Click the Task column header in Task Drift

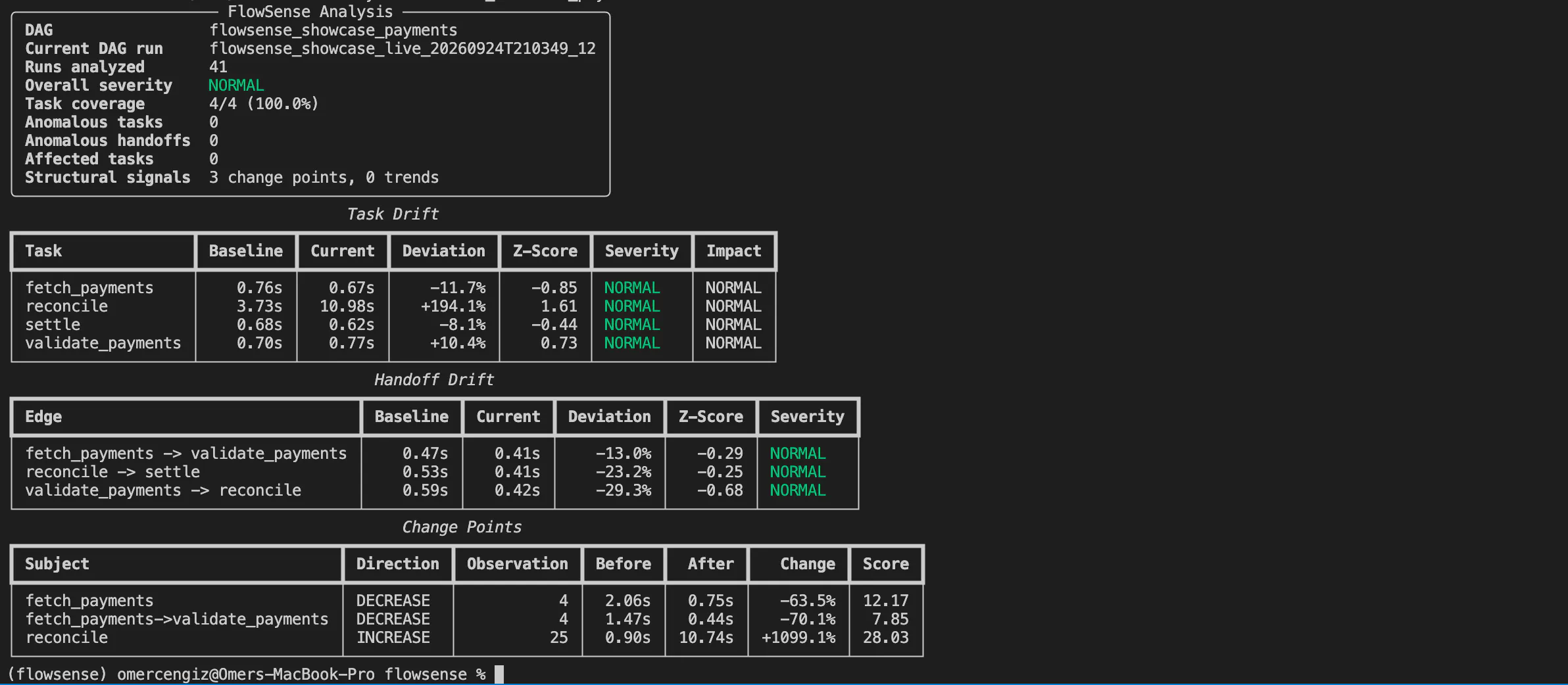43,251
